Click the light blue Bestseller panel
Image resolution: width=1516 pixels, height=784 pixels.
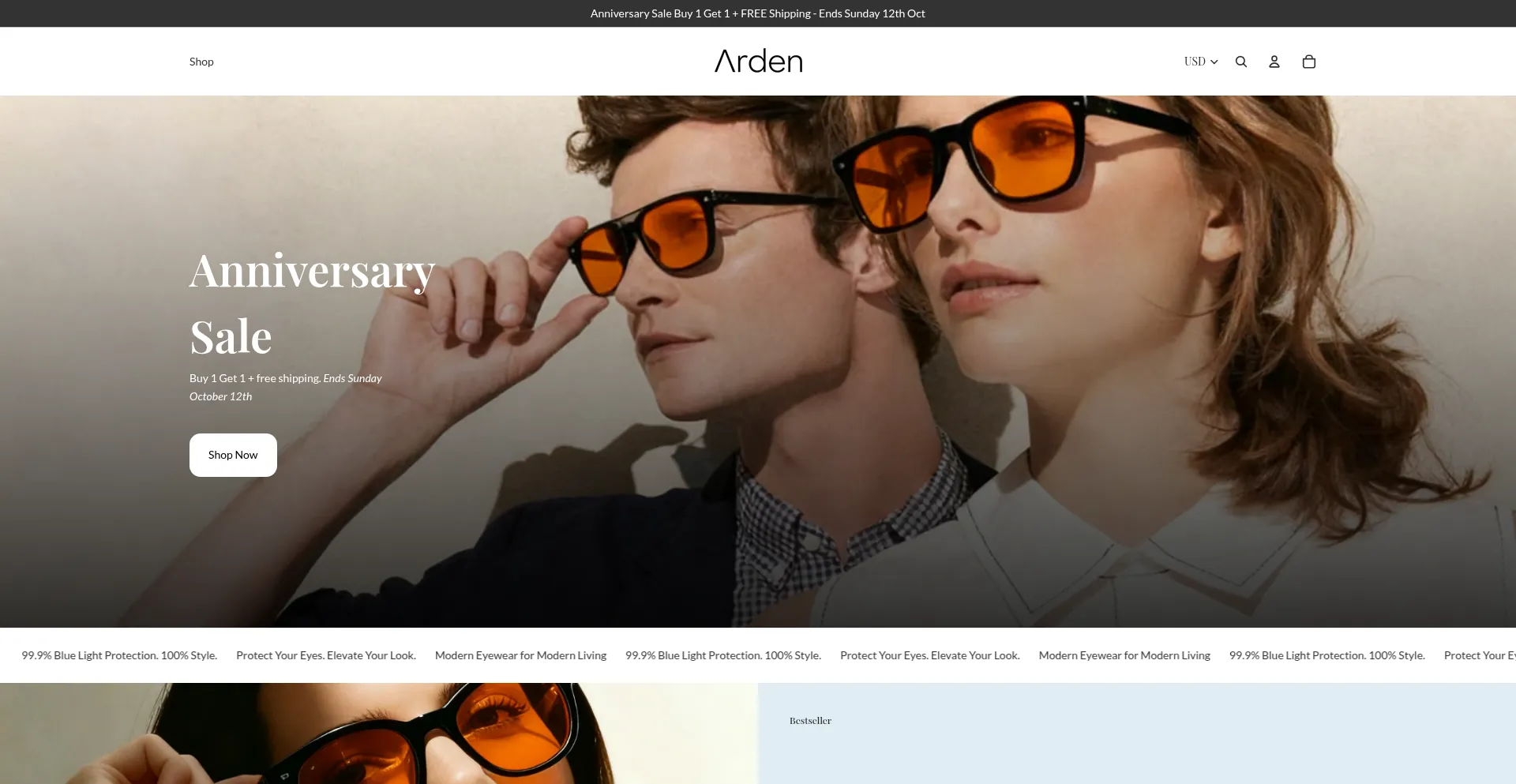[x=1137, y=750]
